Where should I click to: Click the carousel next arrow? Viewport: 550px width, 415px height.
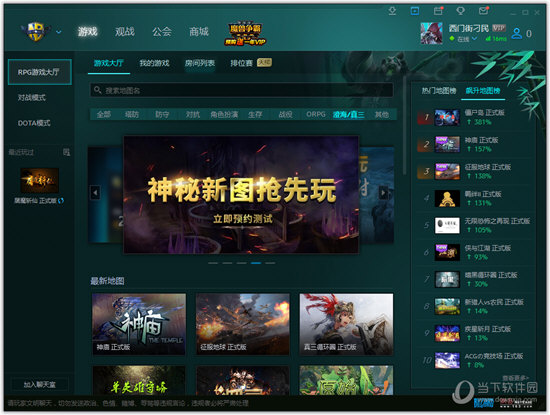click(384, 192)
